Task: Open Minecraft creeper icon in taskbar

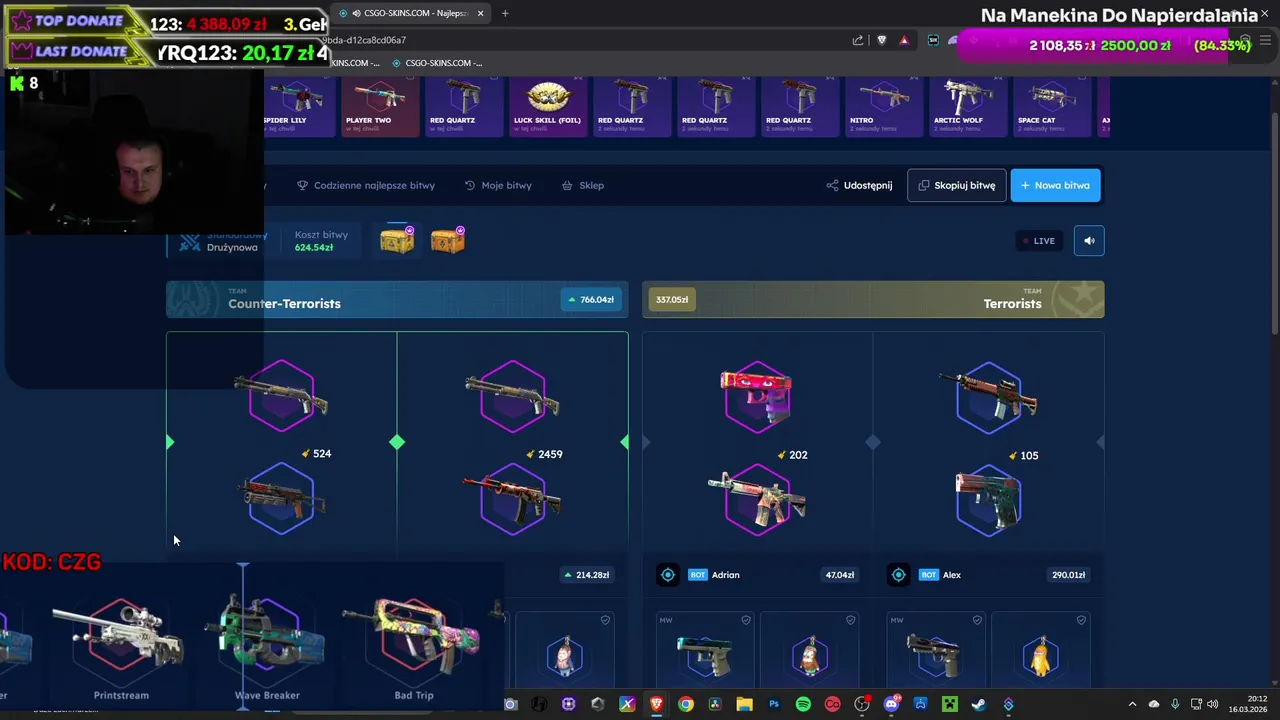Action: [949, 704]
